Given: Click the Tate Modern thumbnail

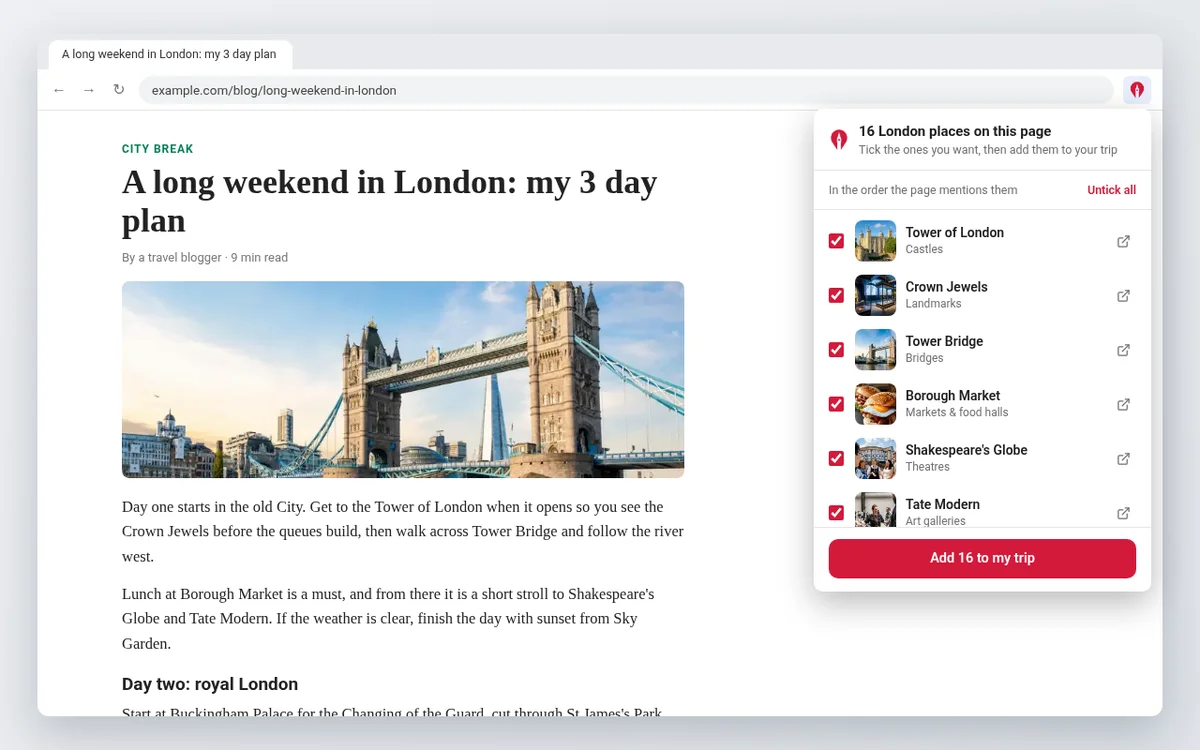Looking at the screenshot, I should point(875,510).
